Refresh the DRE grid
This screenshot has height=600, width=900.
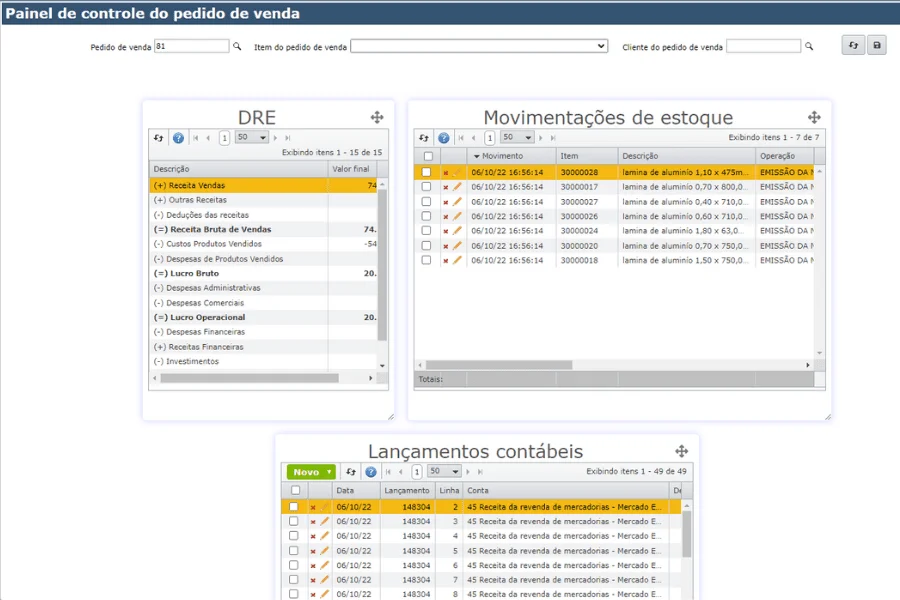159,138
